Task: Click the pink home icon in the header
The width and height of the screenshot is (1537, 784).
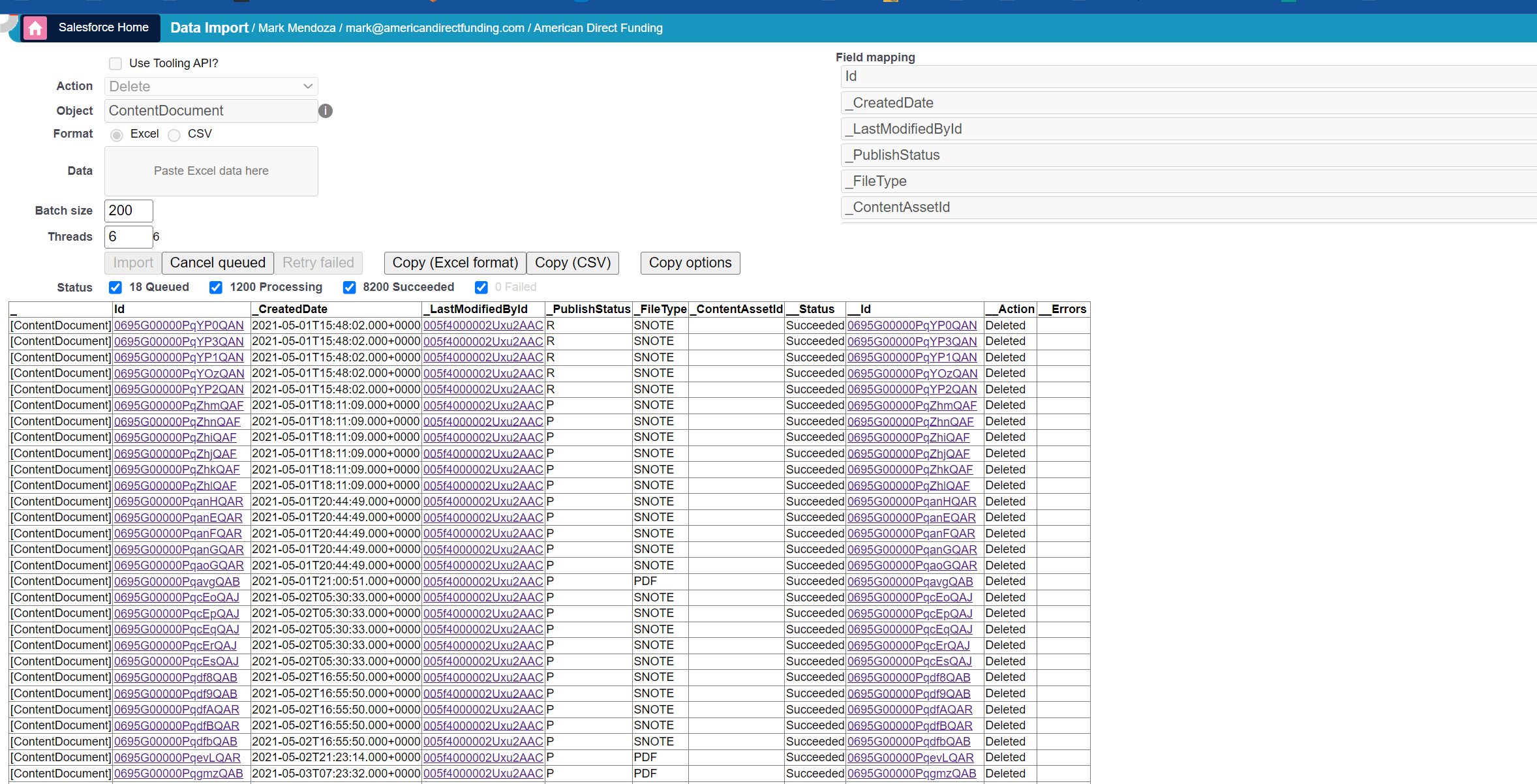Action: (x=35, y=27)
